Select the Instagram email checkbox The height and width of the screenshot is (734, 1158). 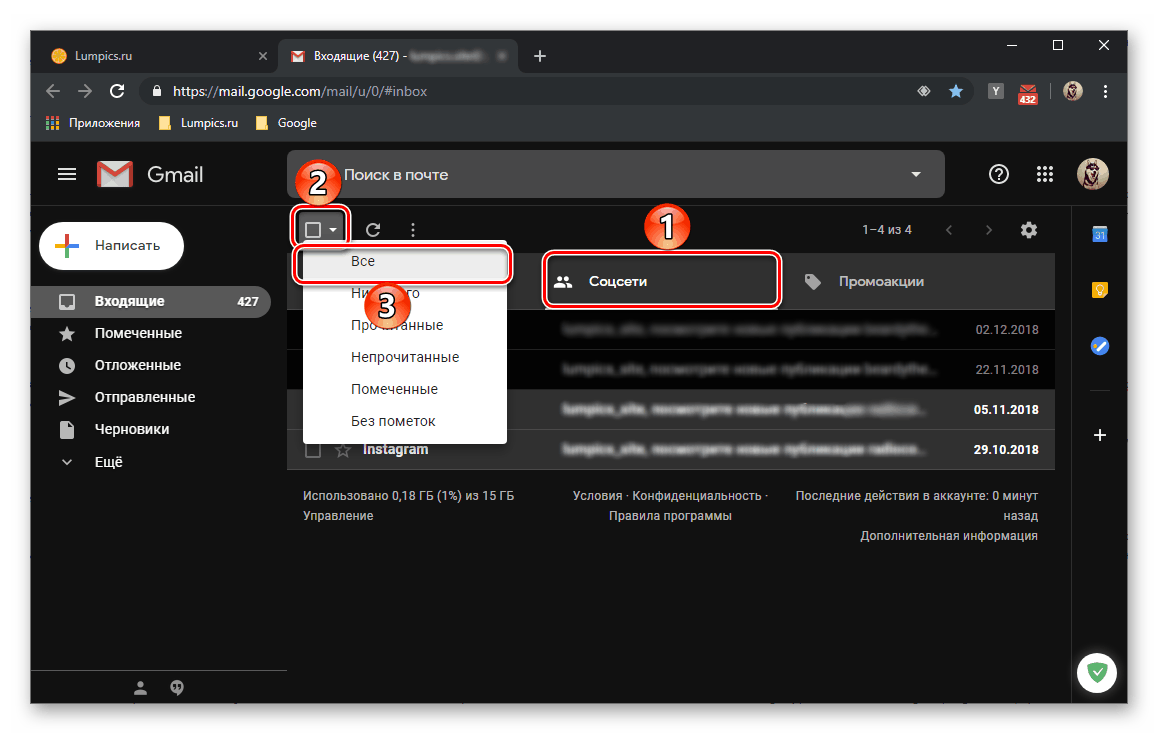(x=312, y=449)
